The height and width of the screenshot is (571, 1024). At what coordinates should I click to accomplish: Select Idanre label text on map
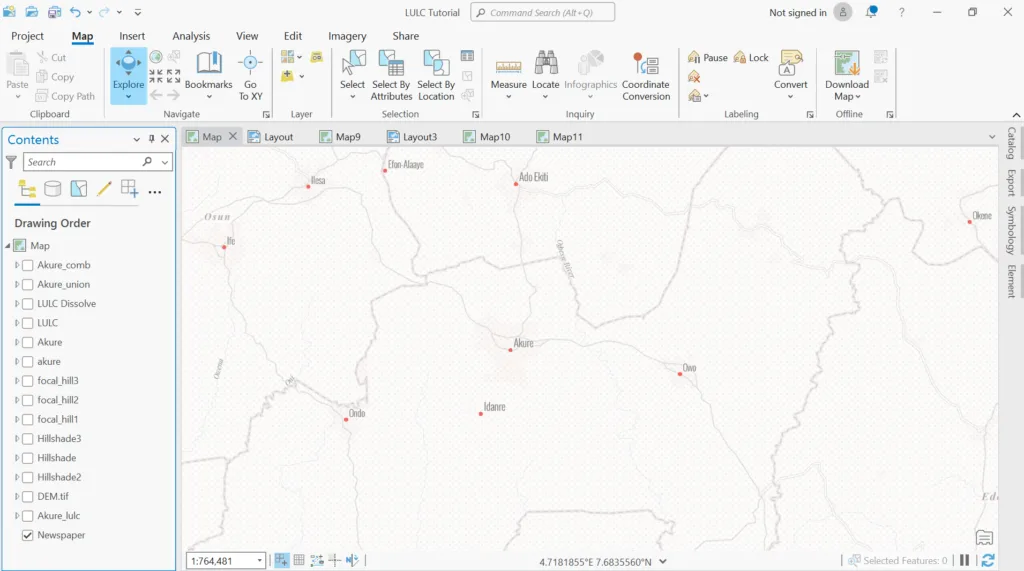pyautogui.click(x=494, y=406)
